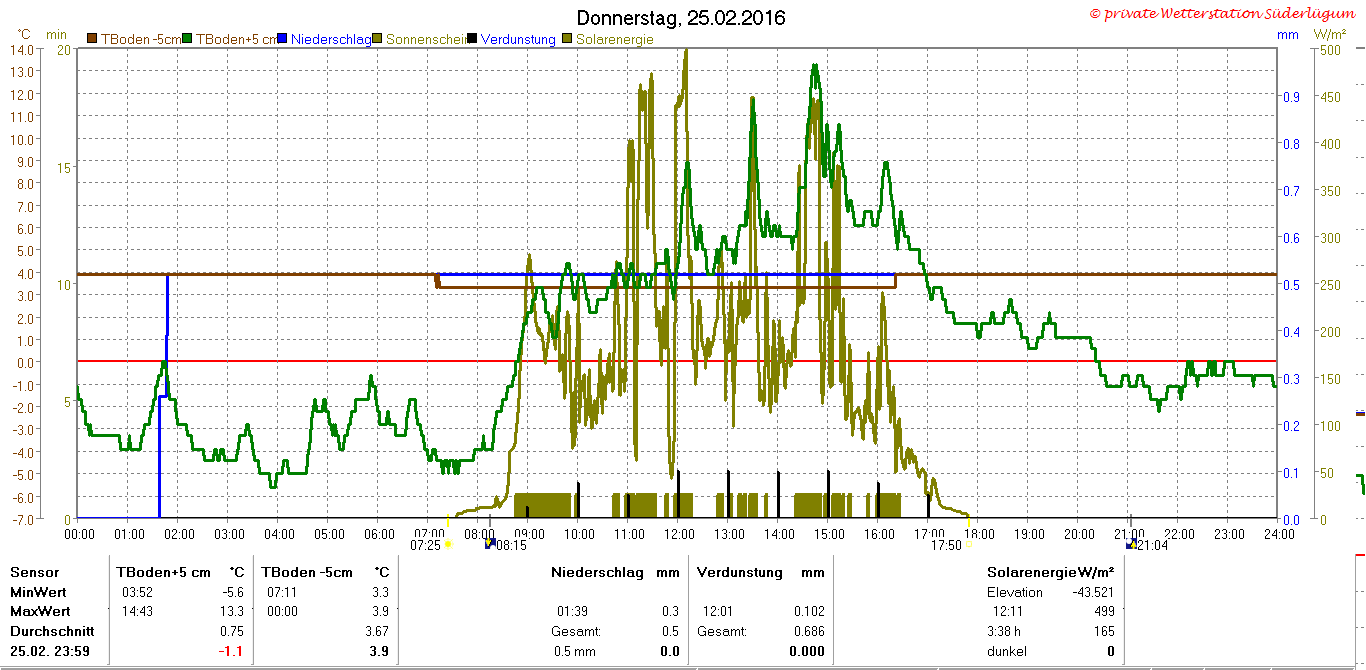Click the sunrise sun icon at 07:25
1366x670 pixels.
point(448,545)
